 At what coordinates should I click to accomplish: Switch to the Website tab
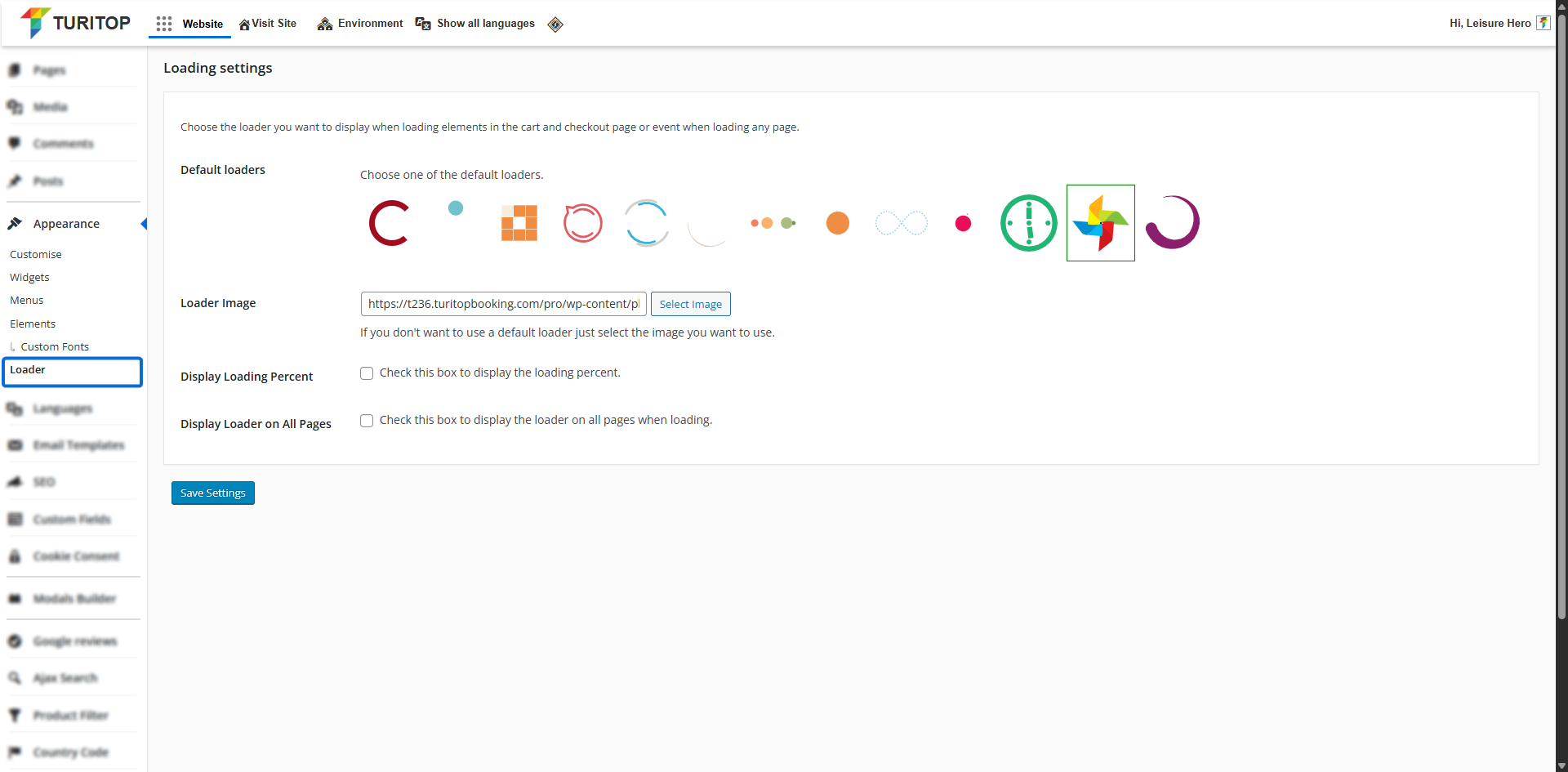click(x=203, y=24)
